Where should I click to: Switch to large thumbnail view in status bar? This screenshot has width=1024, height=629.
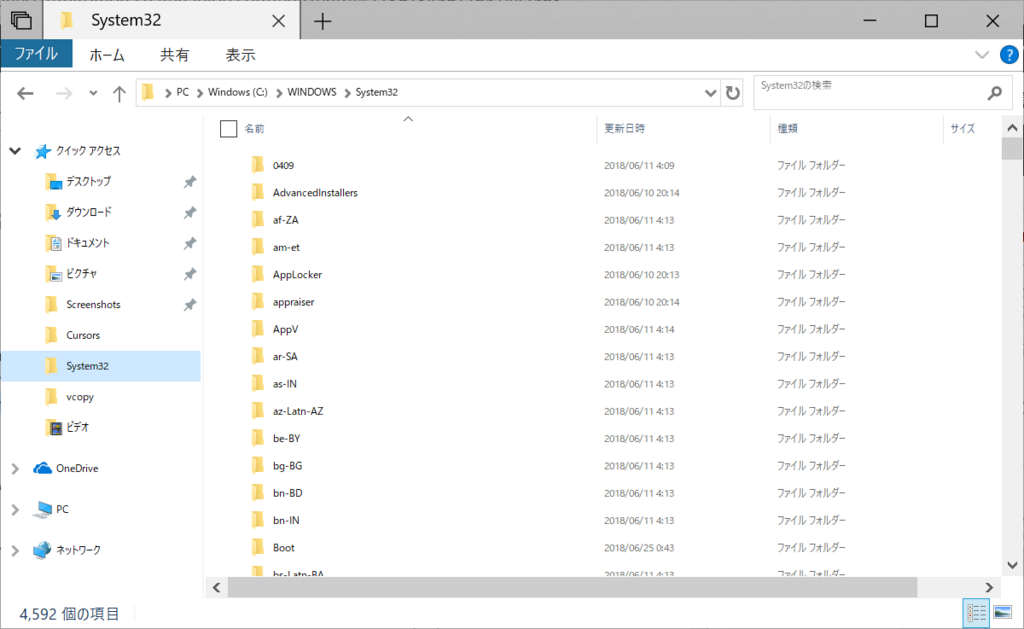pyautogui.click(x=1003, y=612)
